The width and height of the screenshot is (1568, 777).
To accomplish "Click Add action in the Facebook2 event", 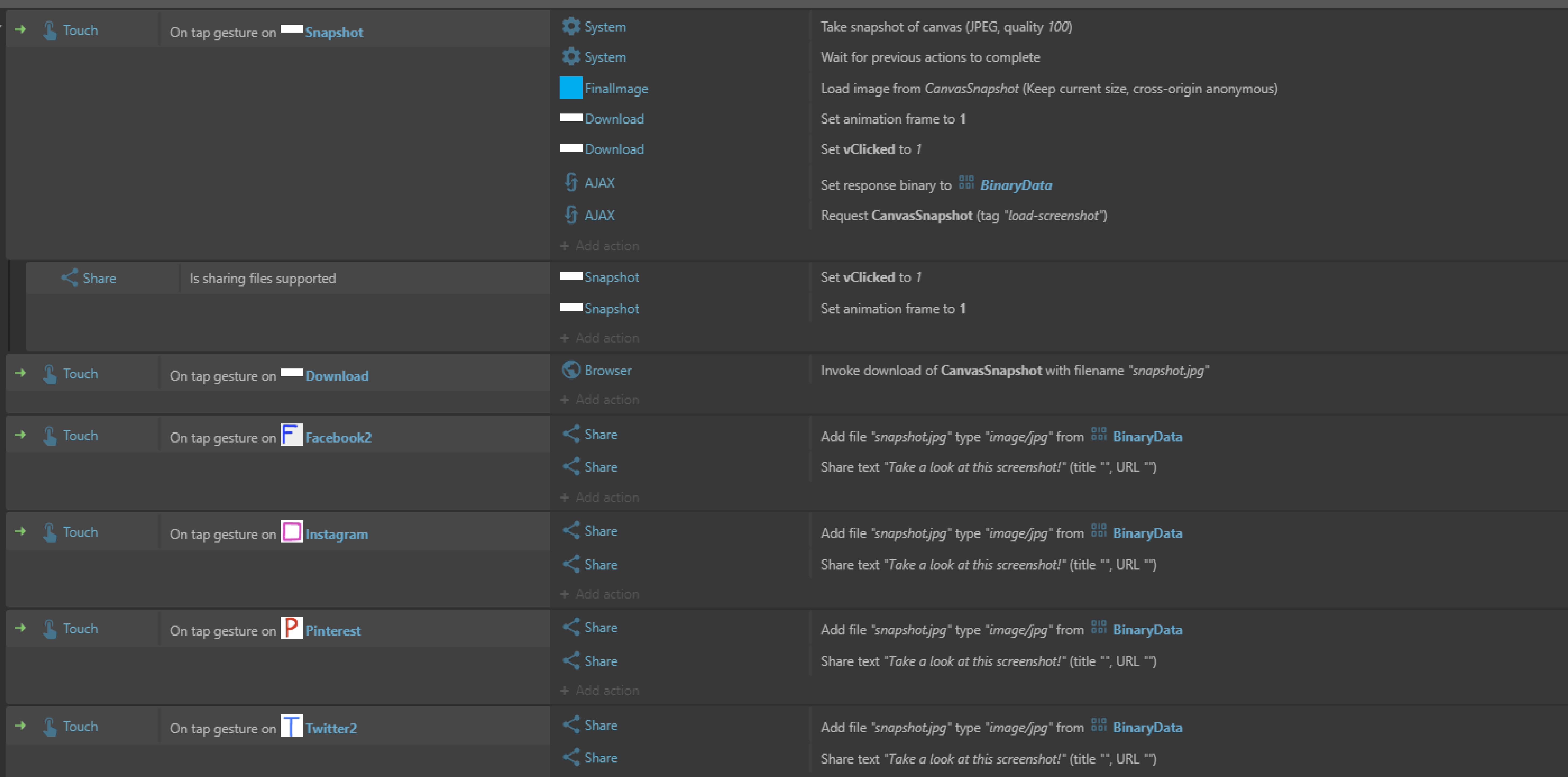I will (600, 498).
